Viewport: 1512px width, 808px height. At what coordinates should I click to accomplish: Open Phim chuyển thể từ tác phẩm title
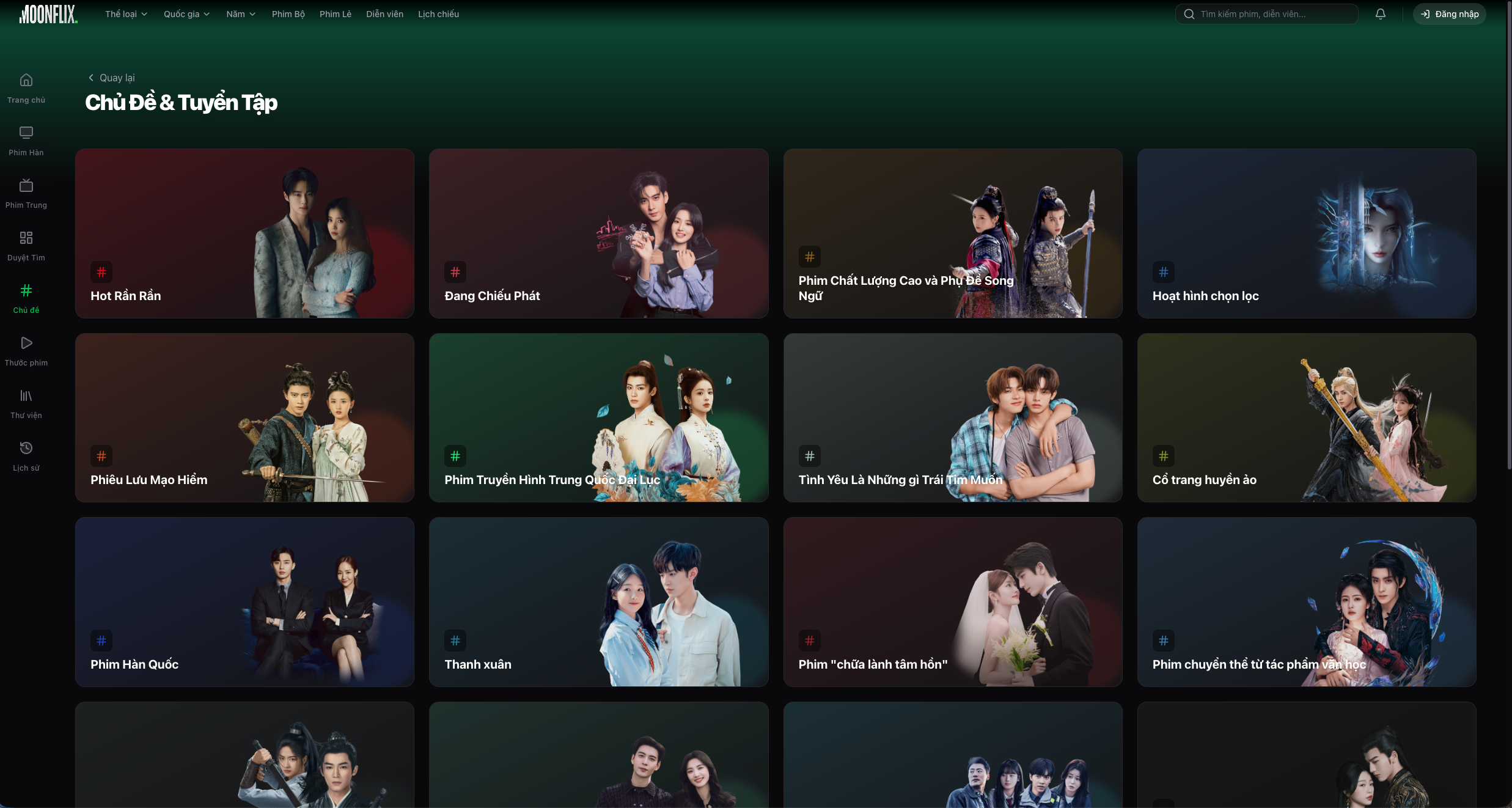point(1259,664)
